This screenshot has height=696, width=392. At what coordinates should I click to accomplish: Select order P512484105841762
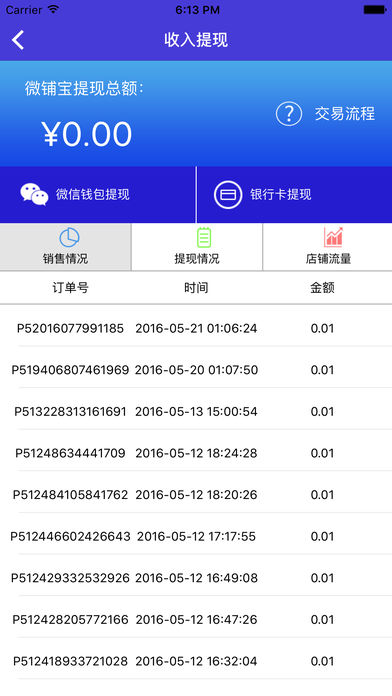pyautogui.click(x=70, y=494)
